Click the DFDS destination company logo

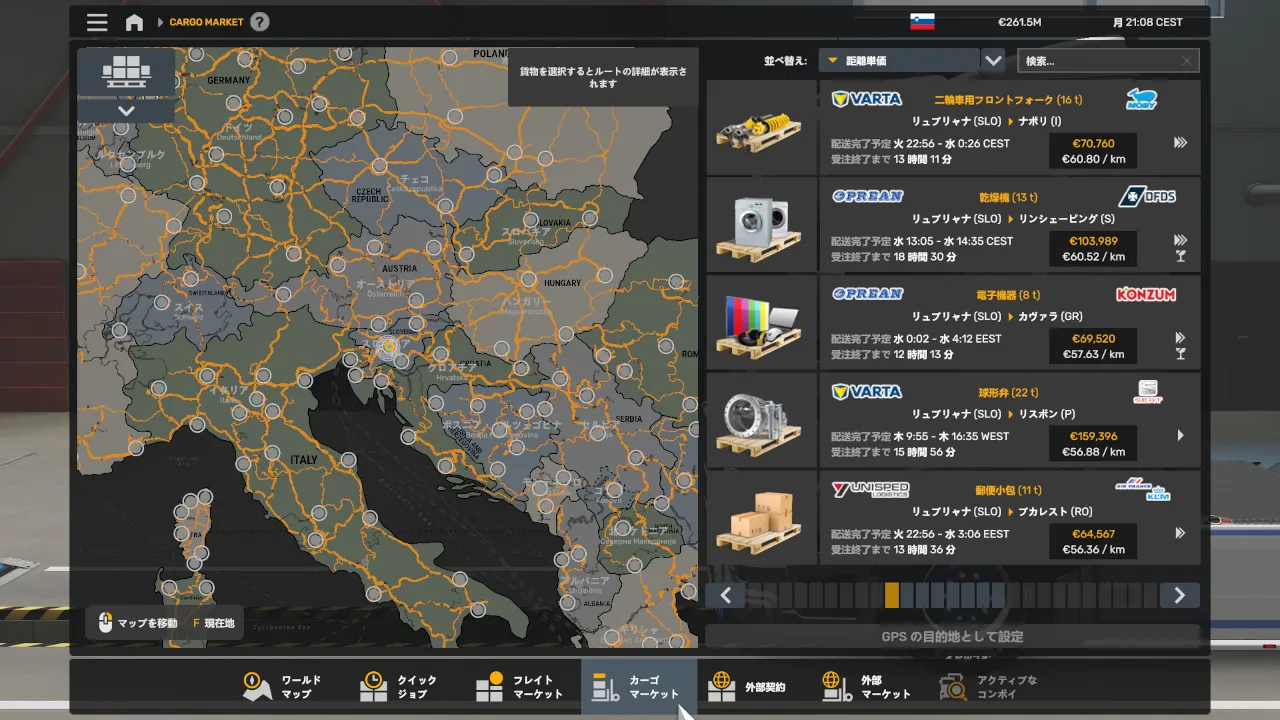coord(1147,196)
